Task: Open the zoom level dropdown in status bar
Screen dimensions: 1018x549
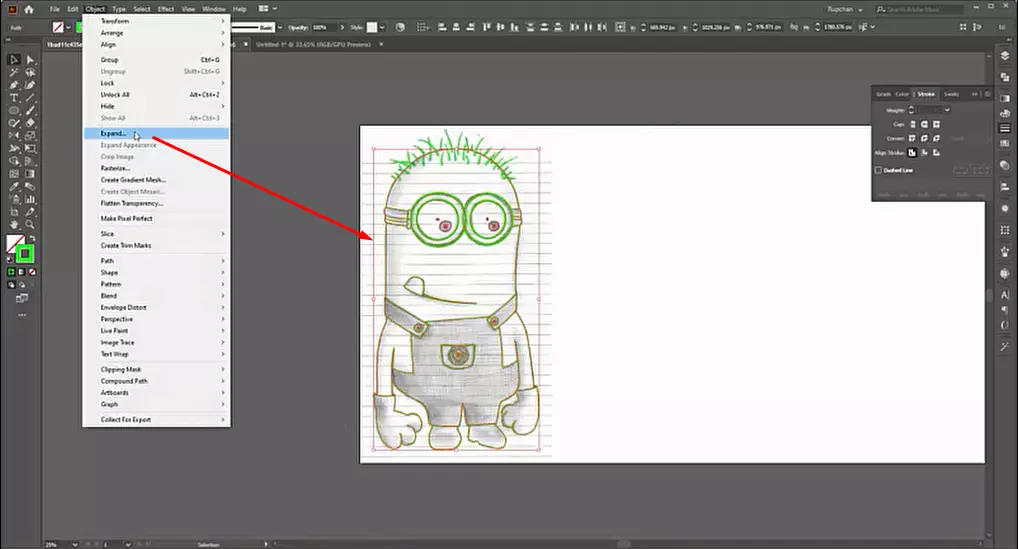Action: [x=75, y=544]
